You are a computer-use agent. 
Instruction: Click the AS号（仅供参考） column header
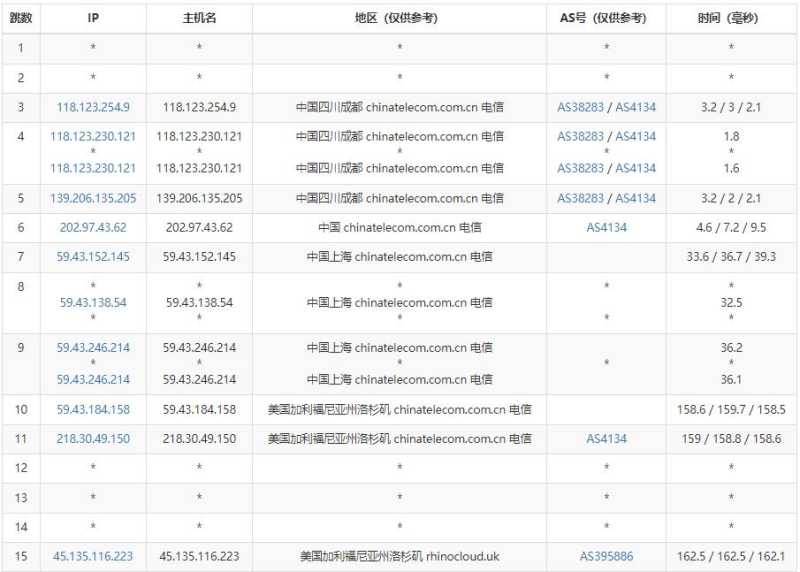point(604,18)
